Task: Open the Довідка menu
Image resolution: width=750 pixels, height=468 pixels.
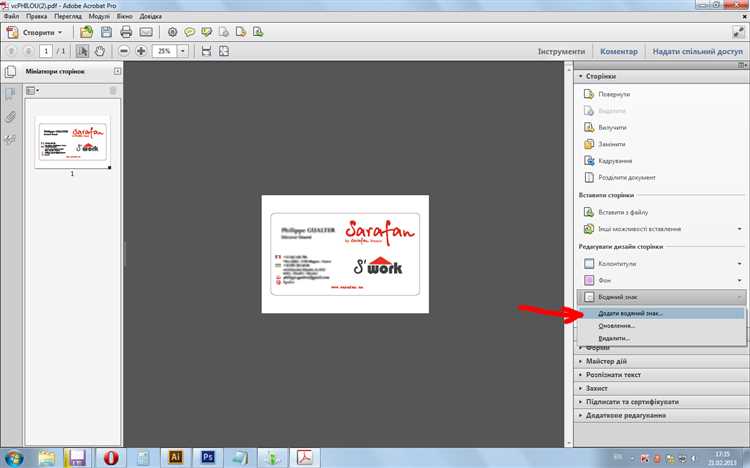Action: (x=150, y=16)
